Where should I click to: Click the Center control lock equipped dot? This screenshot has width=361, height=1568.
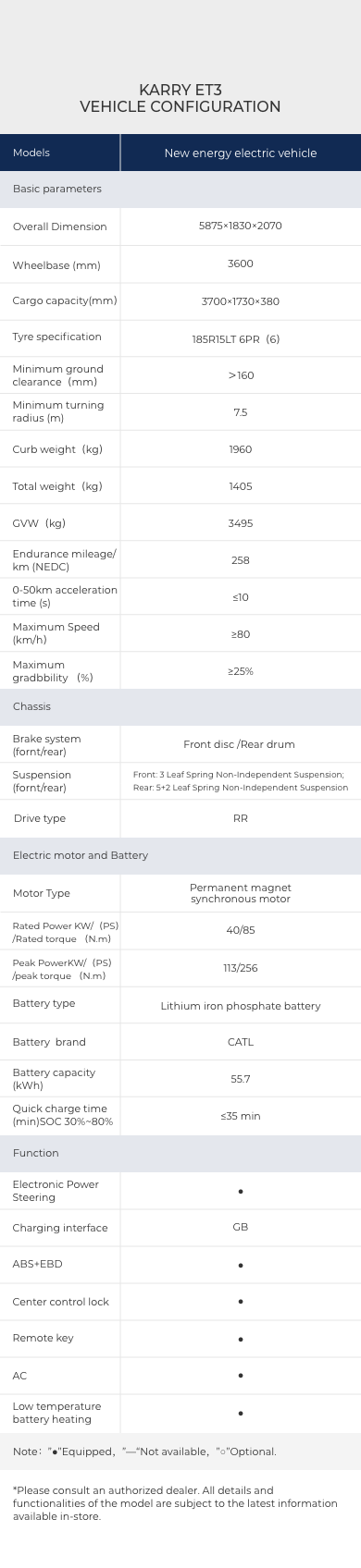tap(241, 1302)
